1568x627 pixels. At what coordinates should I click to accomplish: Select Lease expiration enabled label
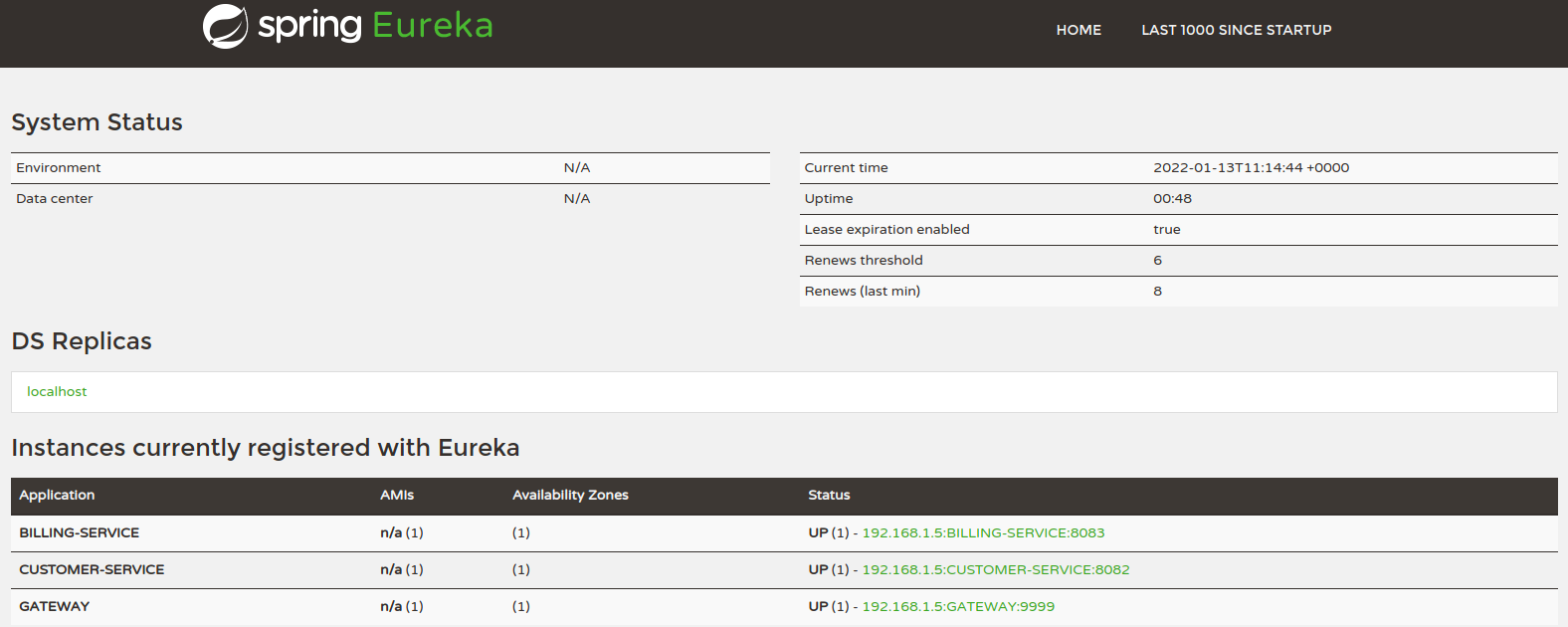(887, 230)
